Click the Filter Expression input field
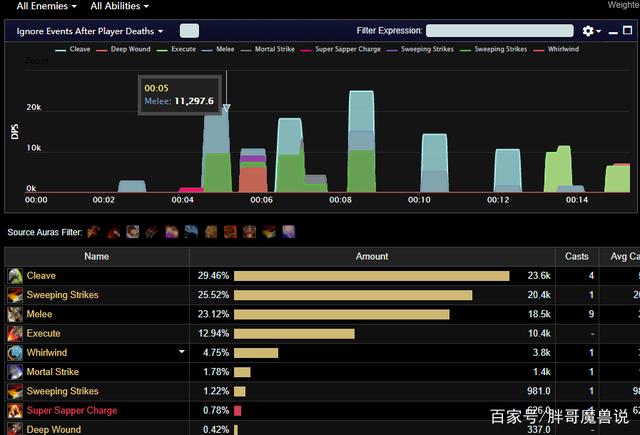The image size is (640, 435). 499,31
